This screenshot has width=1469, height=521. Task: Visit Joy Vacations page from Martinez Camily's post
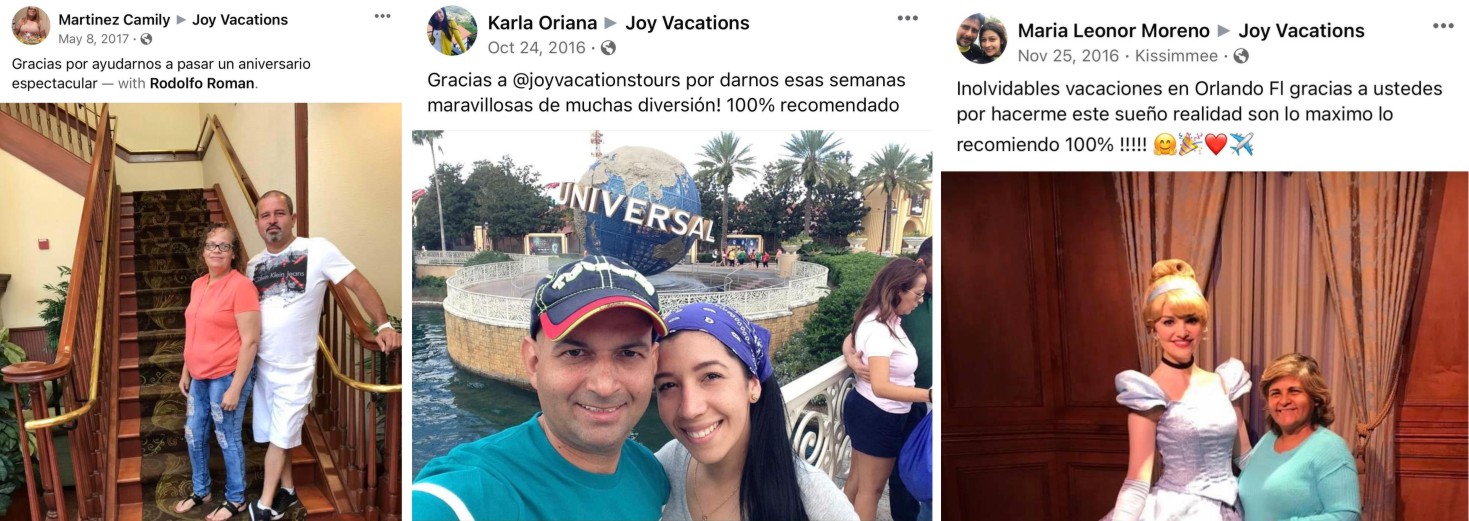[x=240, y=20]
